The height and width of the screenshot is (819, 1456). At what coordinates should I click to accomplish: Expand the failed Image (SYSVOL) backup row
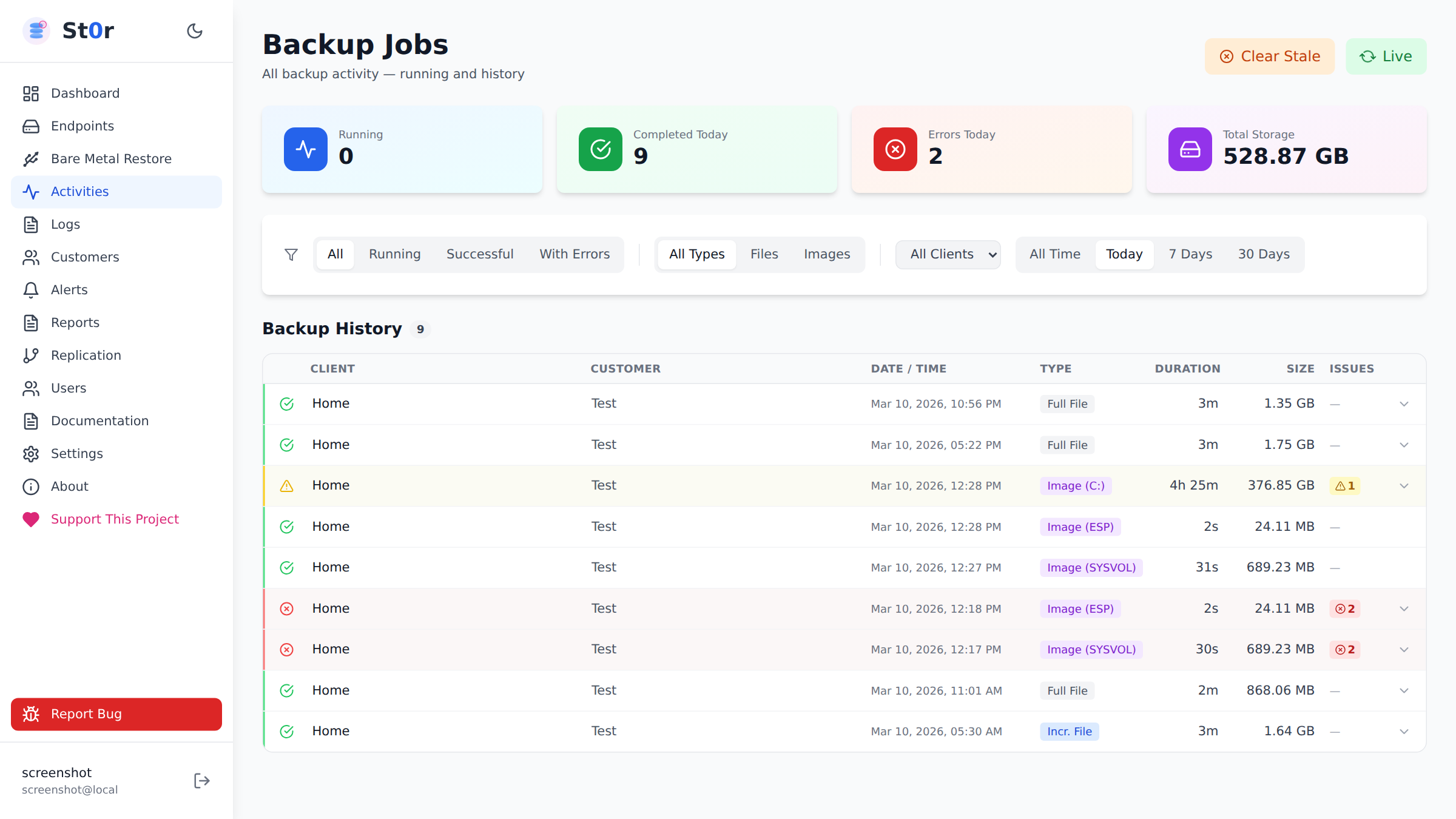click(x=1404, y=649)
